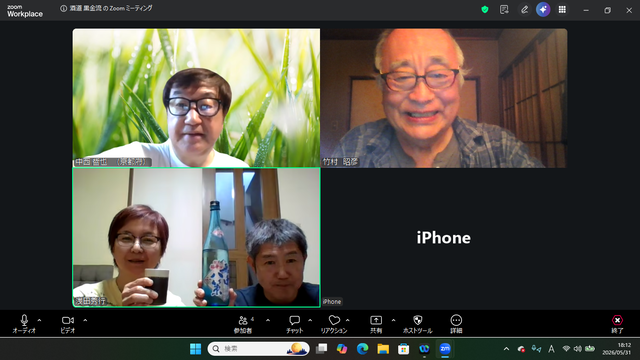Click the location tray icon
This screenshot has height=360, width=640.
pos(536,349)
